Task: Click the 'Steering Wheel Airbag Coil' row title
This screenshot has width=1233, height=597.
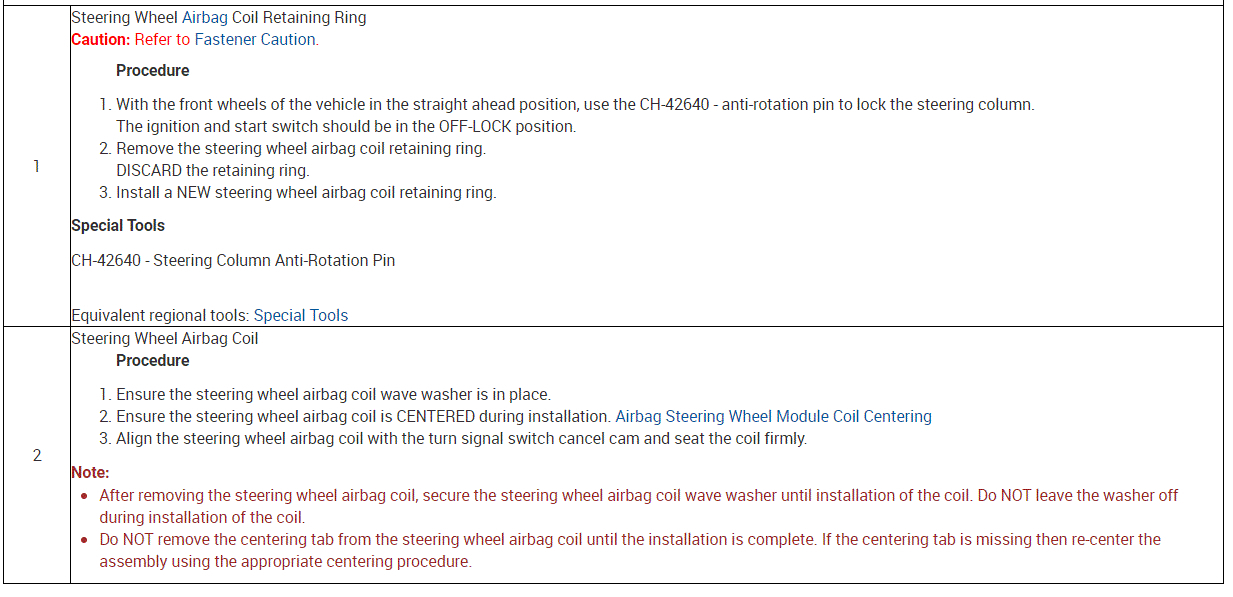Action: pyautogui.click(x=164, y=338)
